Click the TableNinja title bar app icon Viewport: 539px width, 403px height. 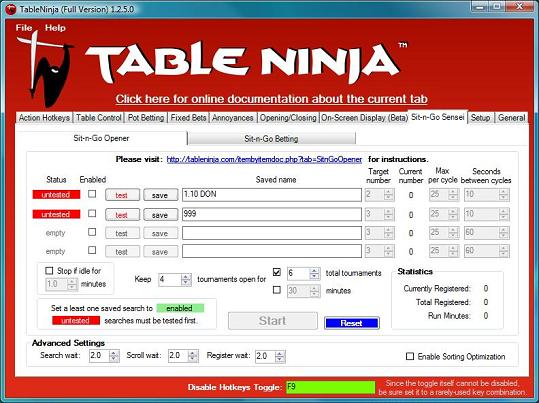[x=10, y=9]
